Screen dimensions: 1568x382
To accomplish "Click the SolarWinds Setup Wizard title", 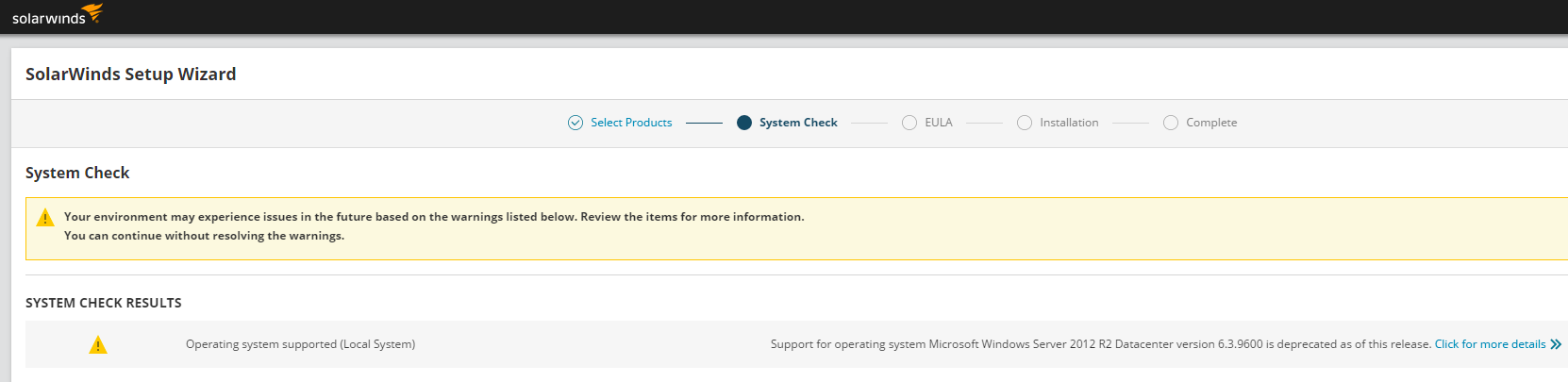I will pyautogui.click(x=131, y=75).
